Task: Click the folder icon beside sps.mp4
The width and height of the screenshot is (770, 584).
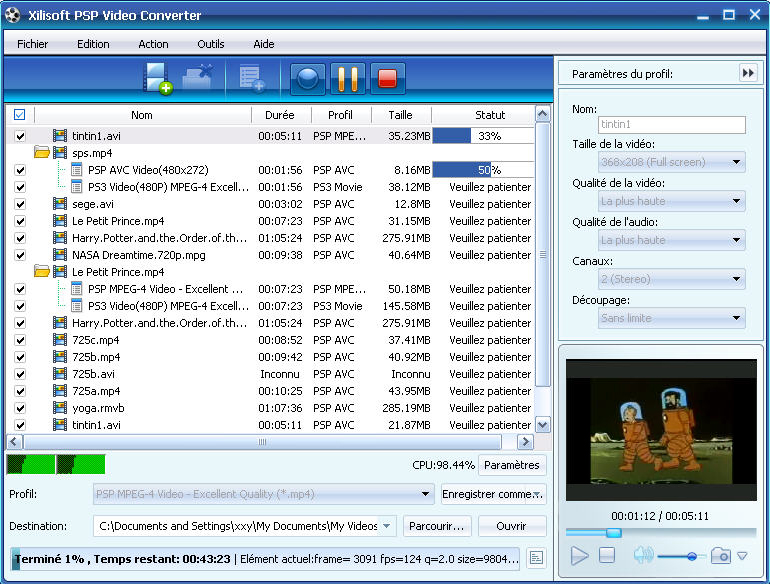Action: coord(42,153)
